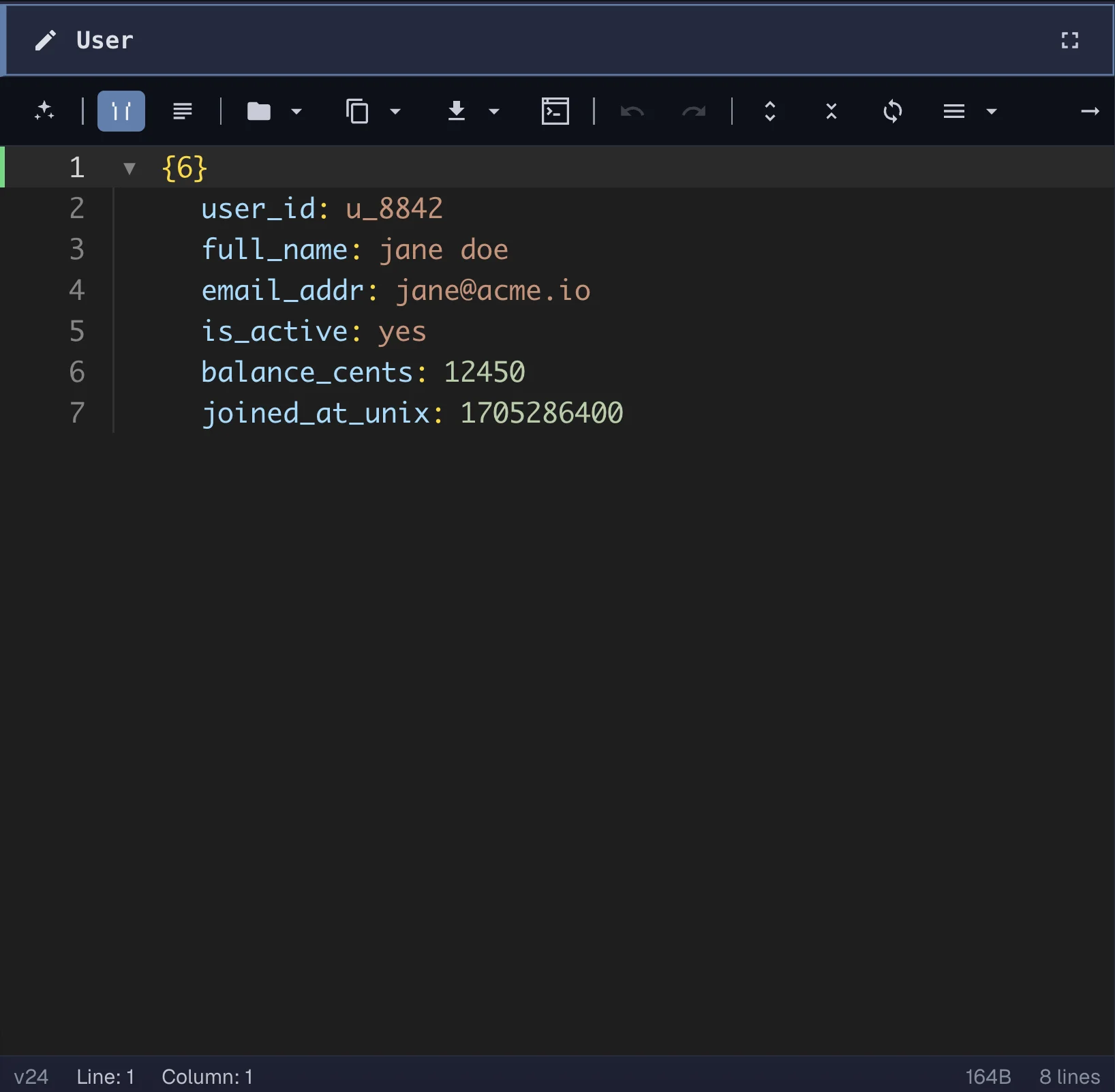Screen dimensions: 1115x1092
Task: Expand all nodes with the unfold icon
Action: [770, 111]
